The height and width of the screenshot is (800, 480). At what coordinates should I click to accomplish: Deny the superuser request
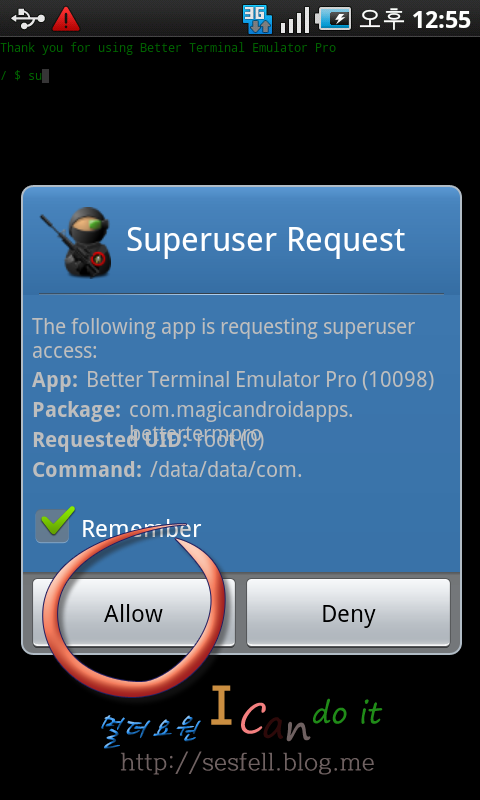pos(348,613)
